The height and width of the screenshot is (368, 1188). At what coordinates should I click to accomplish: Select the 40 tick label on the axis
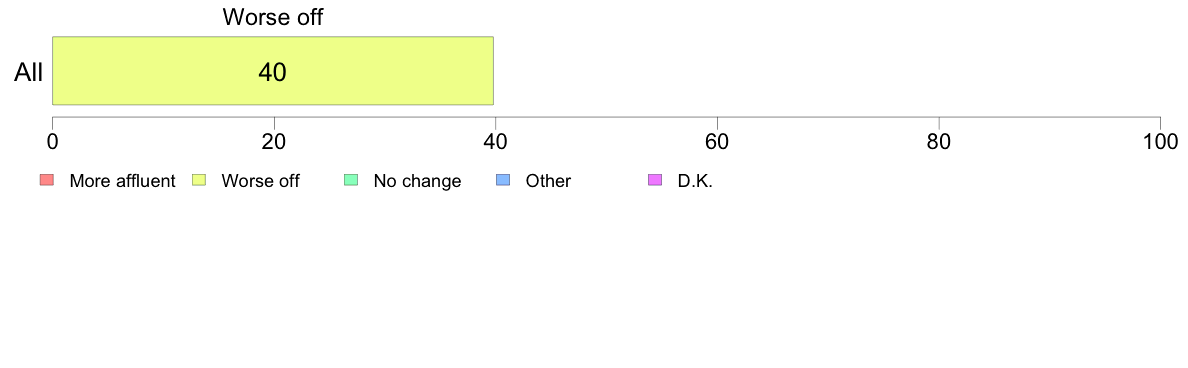coord(496,142)
